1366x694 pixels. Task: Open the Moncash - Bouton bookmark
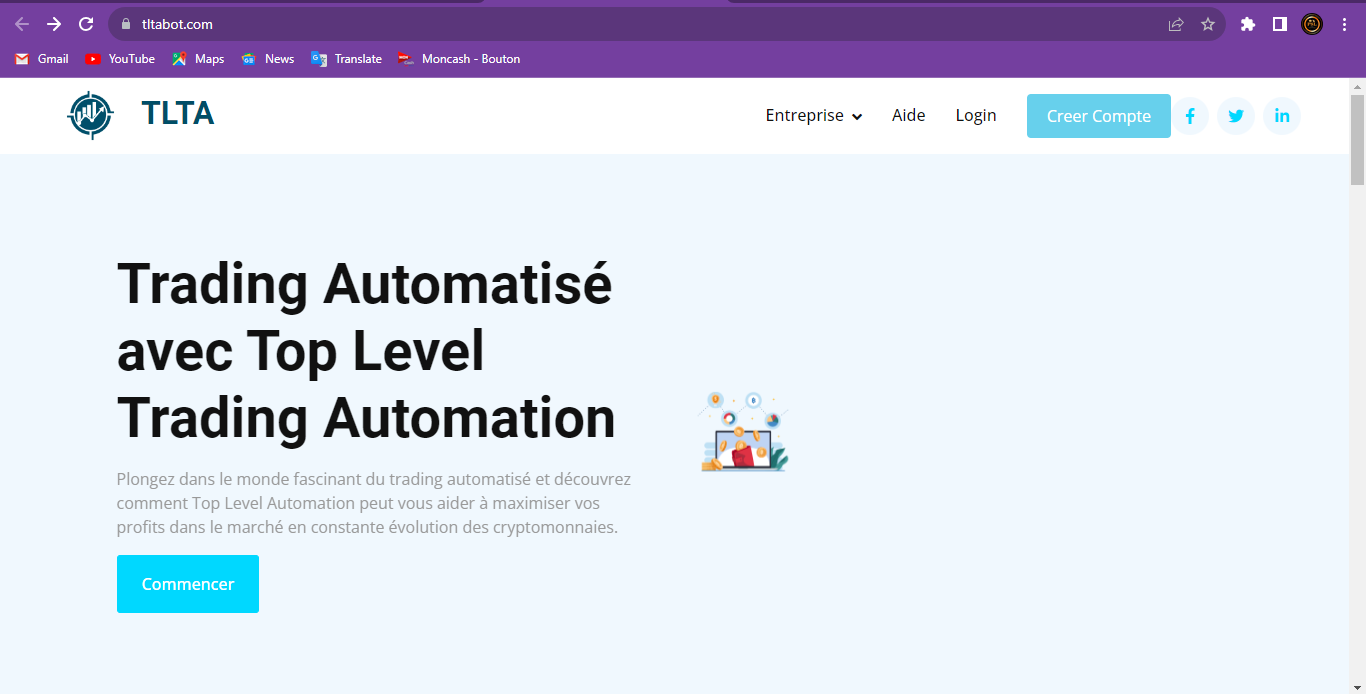click(x=459, y=59)
